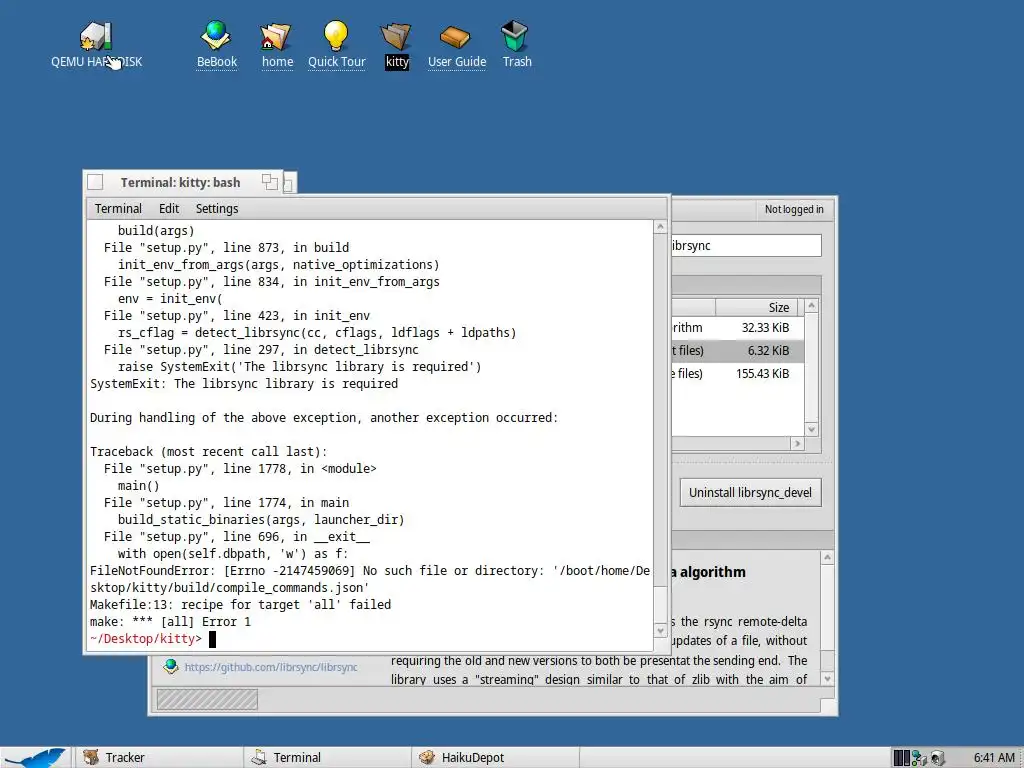Open the Edit menu in Terminal
1024x768 pixels.
168,208
